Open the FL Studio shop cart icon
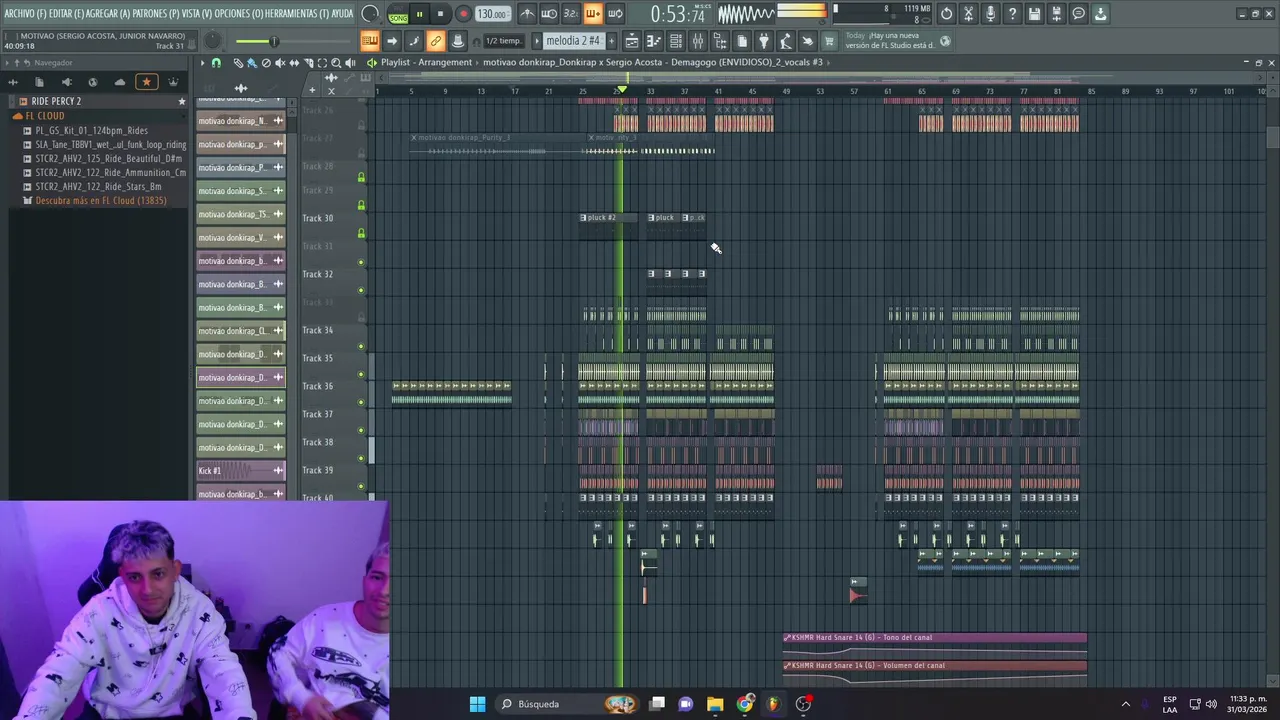This screenshot has width=1280, height=720. coord(830,41)
